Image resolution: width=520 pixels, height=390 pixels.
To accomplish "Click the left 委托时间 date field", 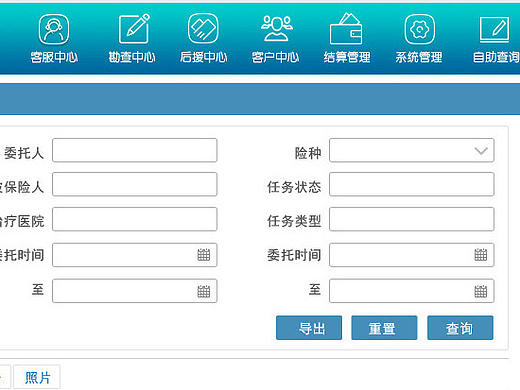I will [x=135, y=255].
